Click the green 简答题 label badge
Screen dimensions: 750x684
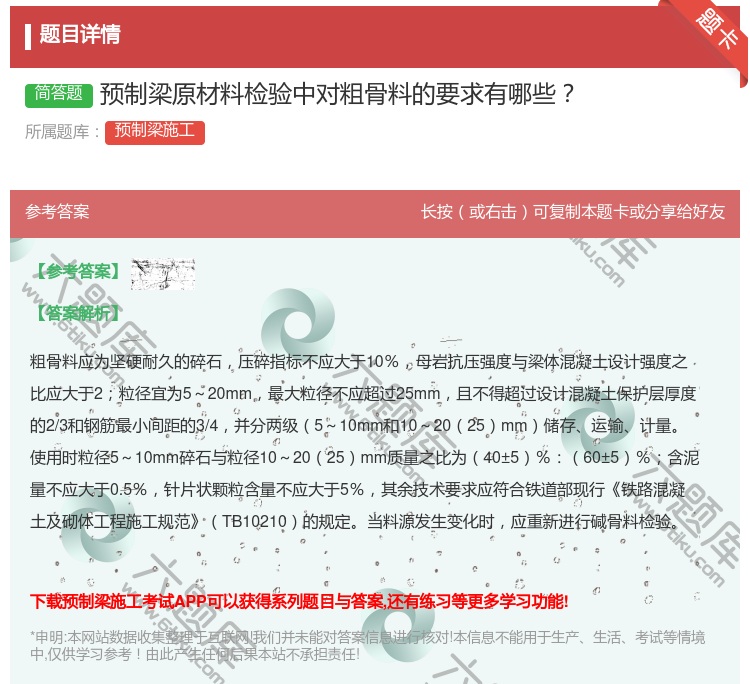point(58,94)
